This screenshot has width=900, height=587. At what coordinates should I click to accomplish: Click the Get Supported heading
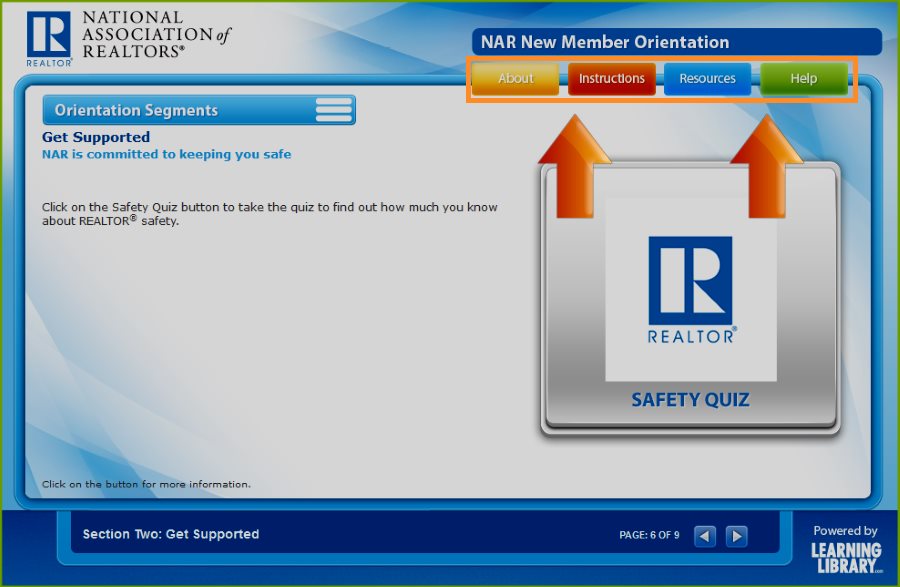point(96,137)
